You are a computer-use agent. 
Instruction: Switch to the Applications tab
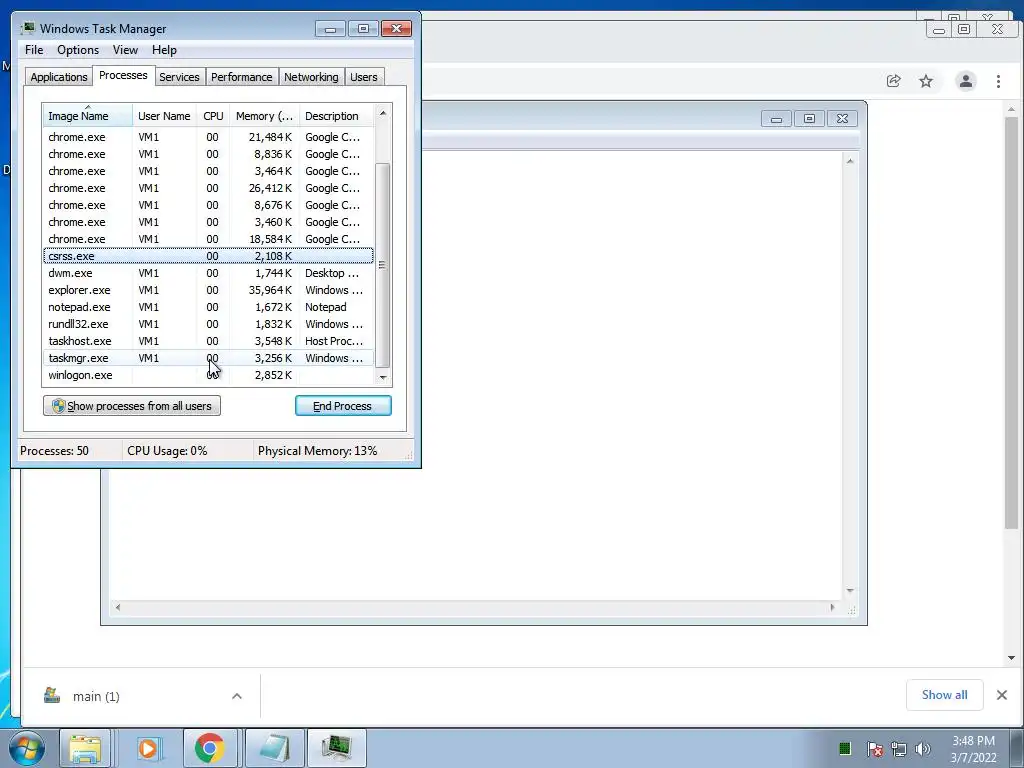(x=59, y=77)
